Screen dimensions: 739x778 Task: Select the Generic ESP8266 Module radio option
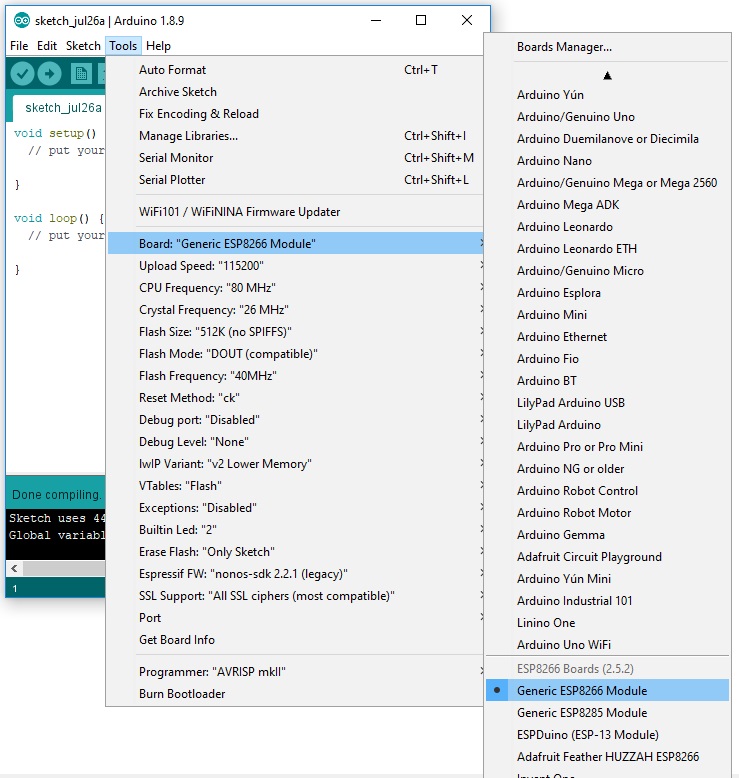pyautogui.click(x=607, y=690)
